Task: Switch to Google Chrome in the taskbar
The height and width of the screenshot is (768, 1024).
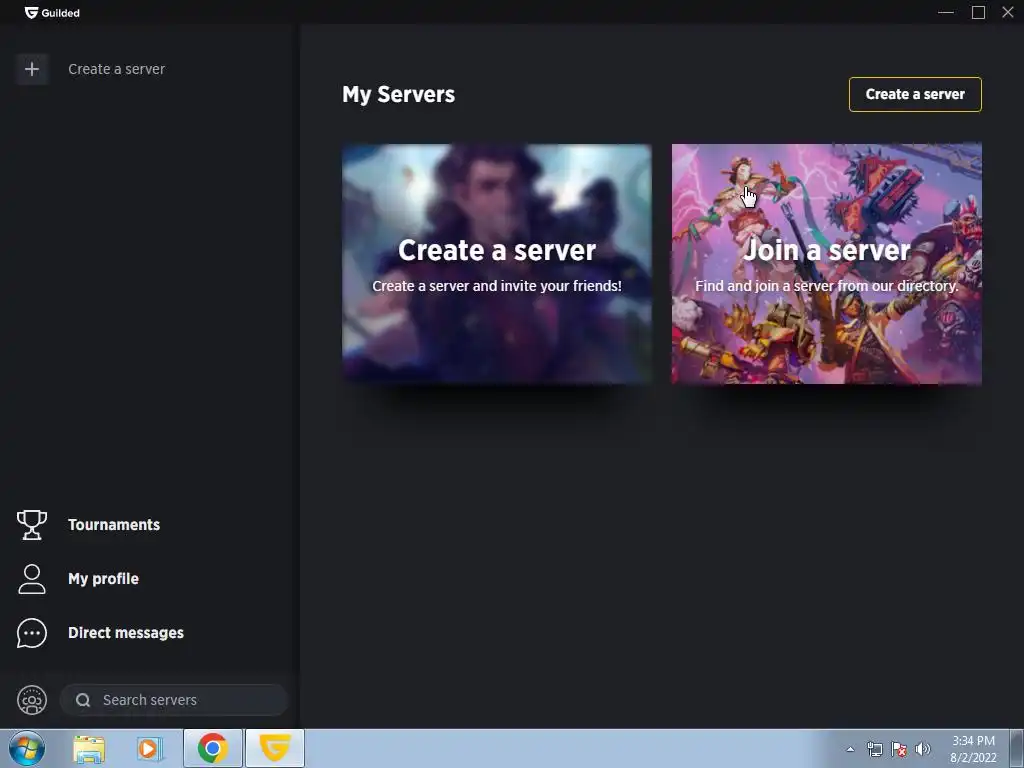Action: tap(213, 748)
